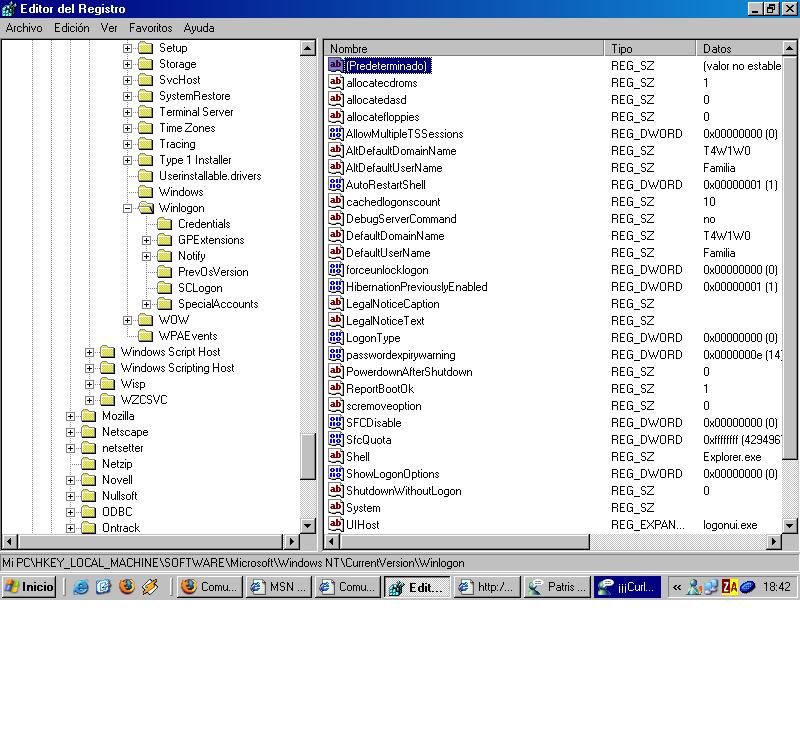Click the key tree vertical scrollbar thumb

click(308, 457)
